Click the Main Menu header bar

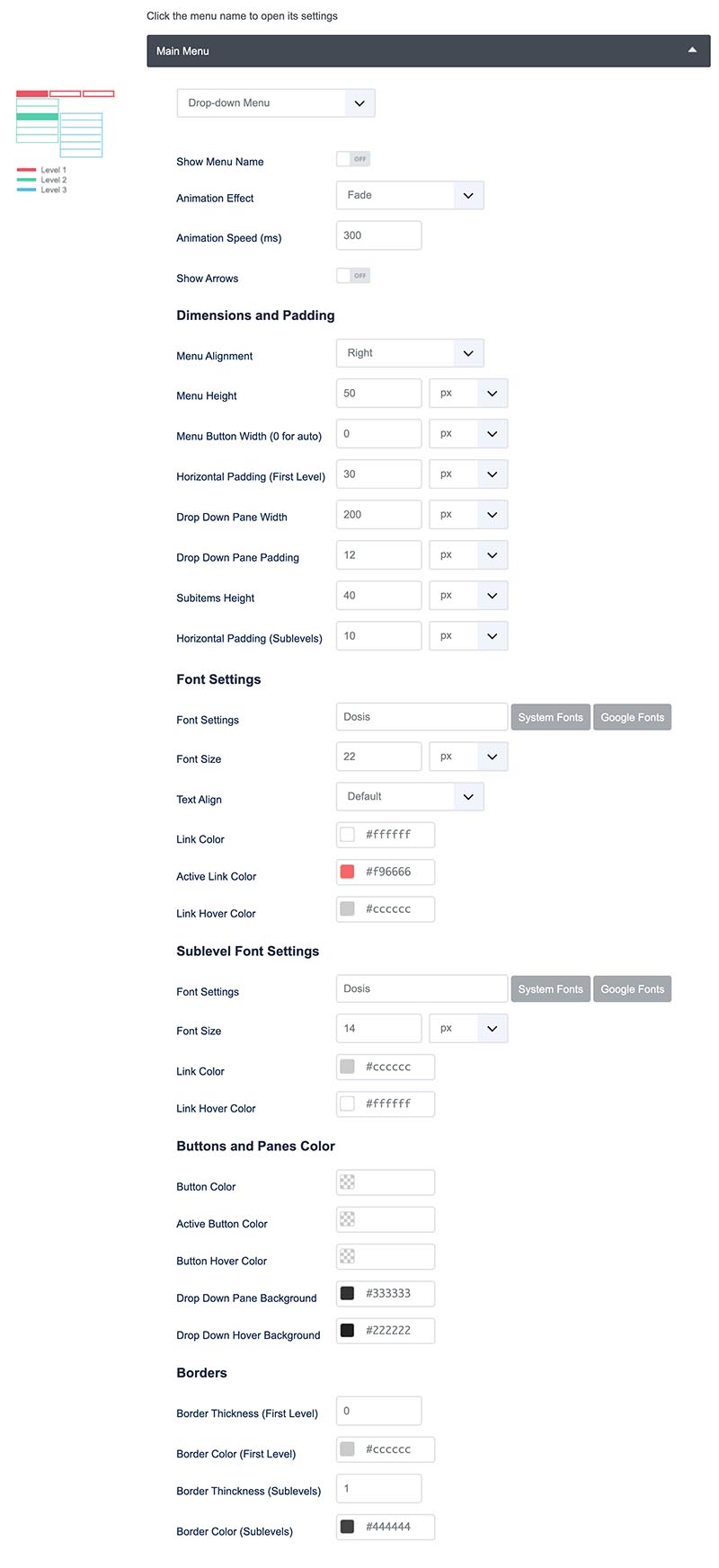point(429,51)
